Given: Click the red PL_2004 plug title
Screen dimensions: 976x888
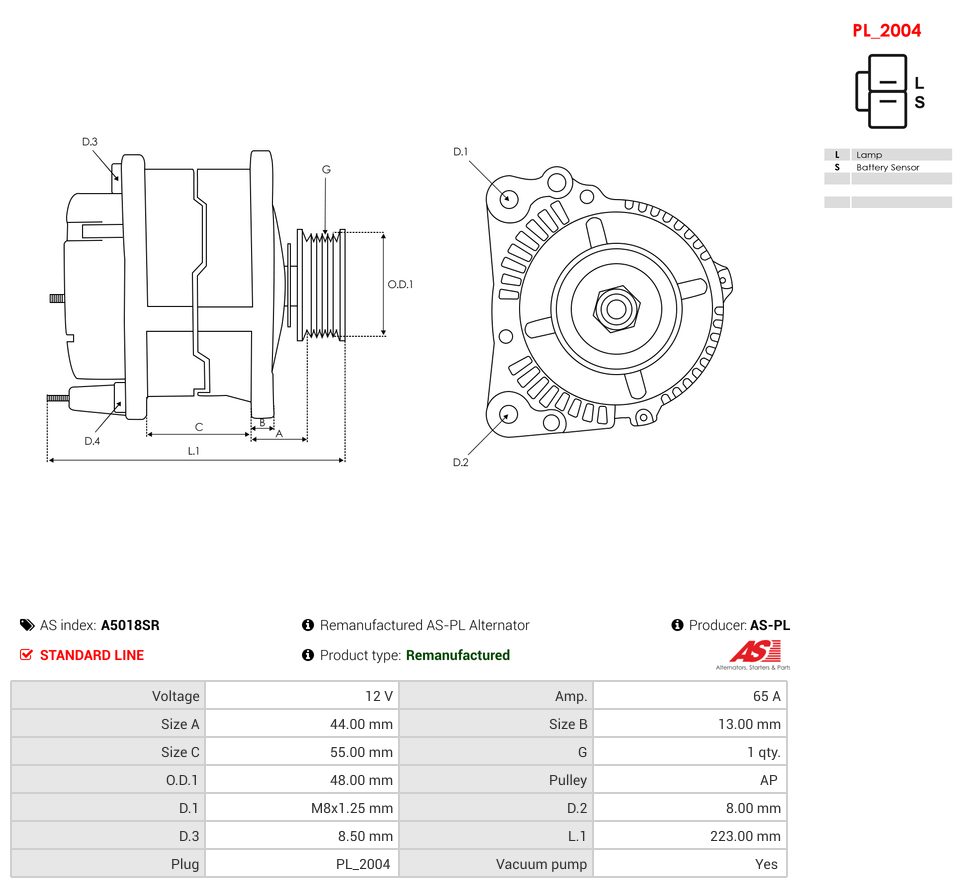Looking at the screenshot, I should click(886, 30).
